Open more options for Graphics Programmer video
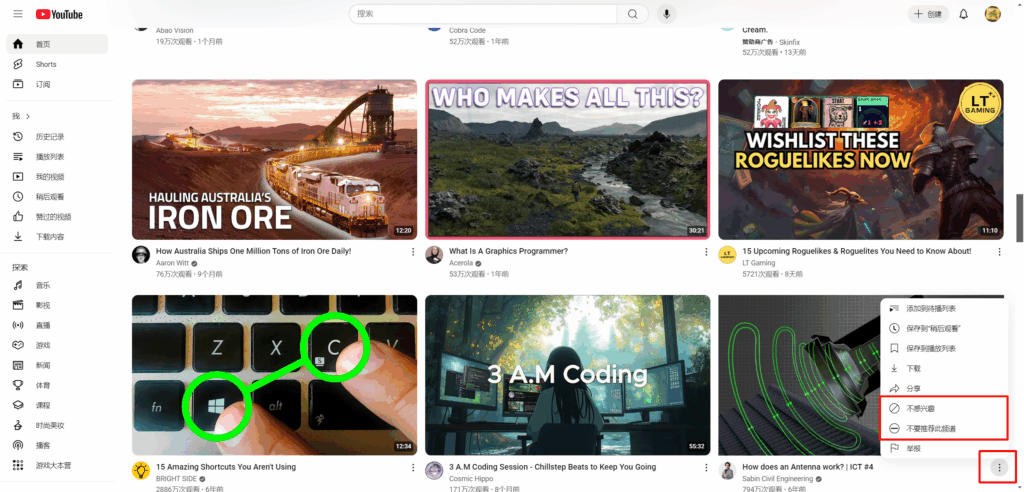The image size is (1024, 492). coord(706,252)
